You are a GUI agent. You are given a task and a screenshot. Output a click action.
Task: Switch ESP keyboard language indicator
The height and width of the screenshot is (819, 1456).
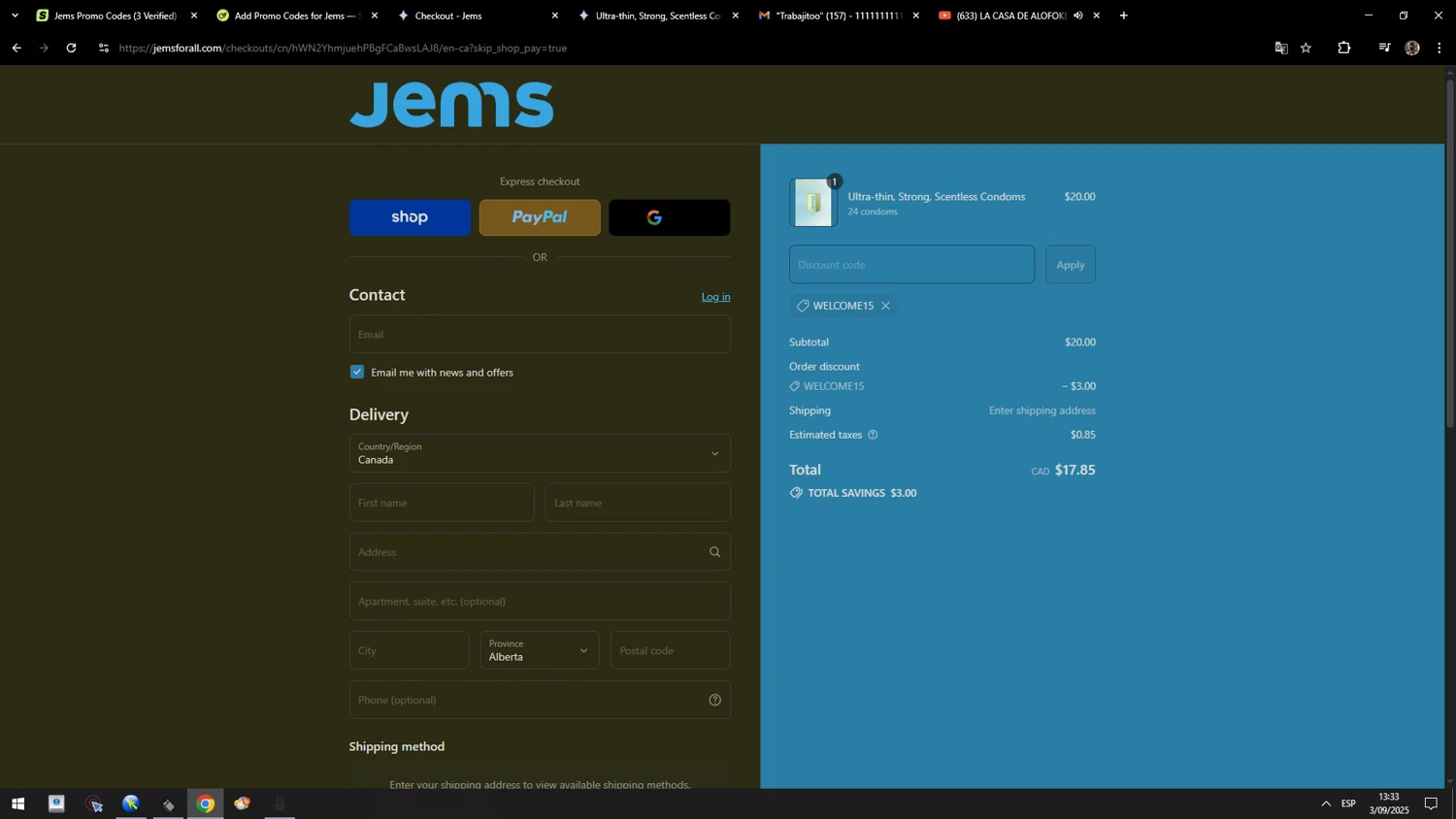1349,803
